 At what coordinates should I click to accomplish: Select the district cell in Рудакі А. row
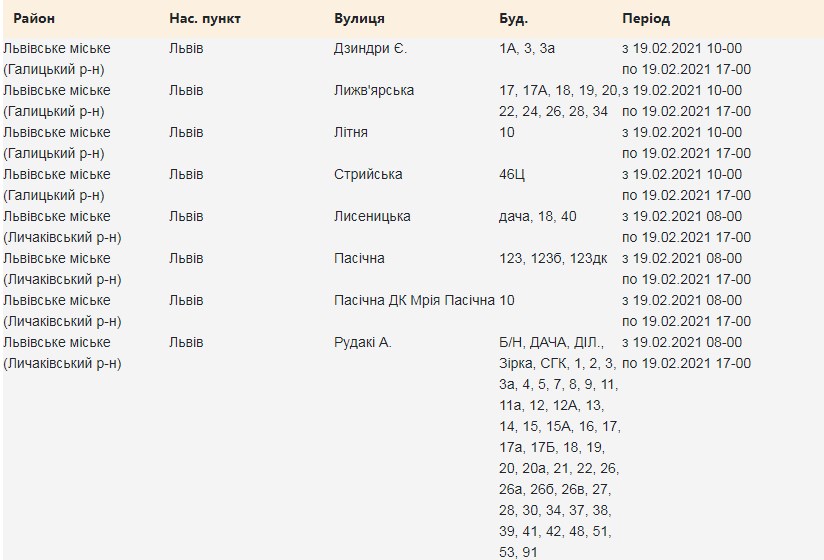coord(62,352)
